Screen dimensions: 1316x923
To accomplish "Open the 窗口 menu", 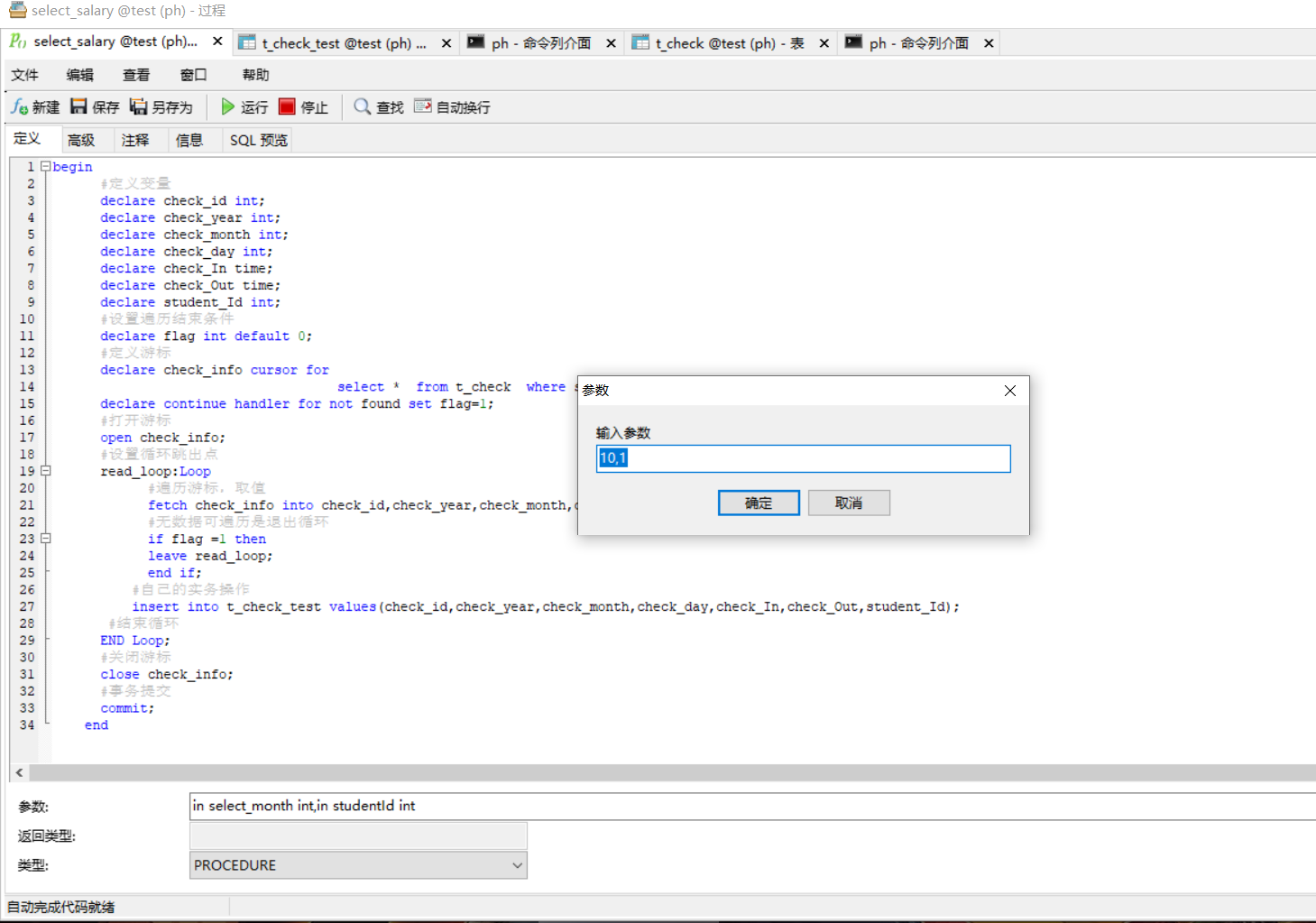I will pyautogui.click(x=193, y=75).
